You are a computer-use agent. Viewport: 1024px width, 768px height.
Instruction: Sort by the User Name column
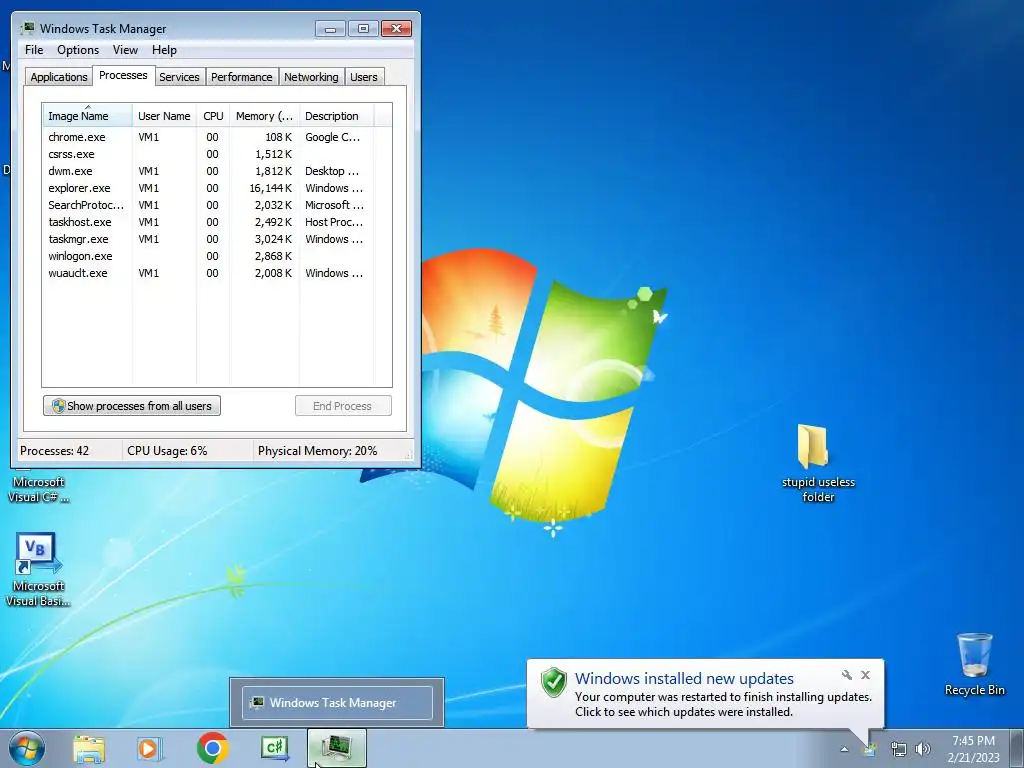click(x=164, y=116)
